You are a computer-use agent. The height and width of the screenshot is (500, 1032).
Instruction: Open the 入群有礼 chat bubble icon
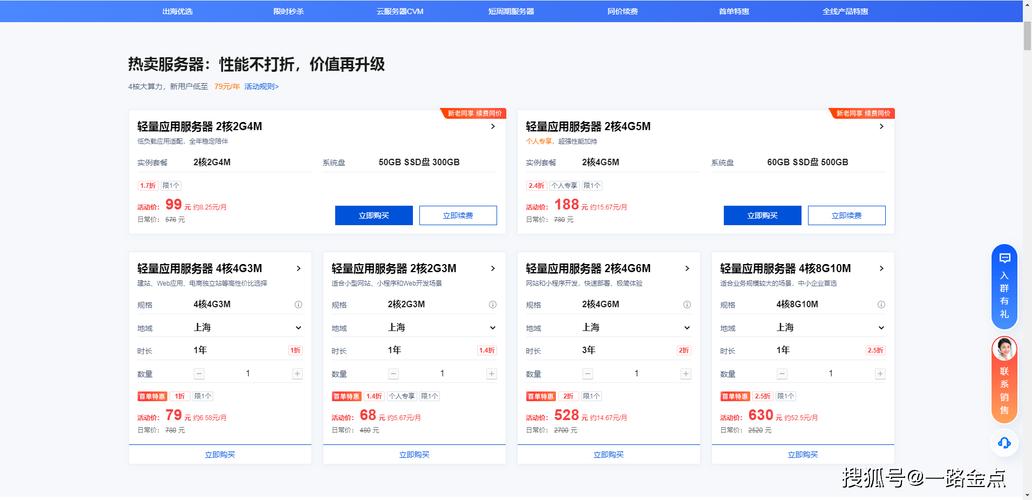click(1004, 259)
